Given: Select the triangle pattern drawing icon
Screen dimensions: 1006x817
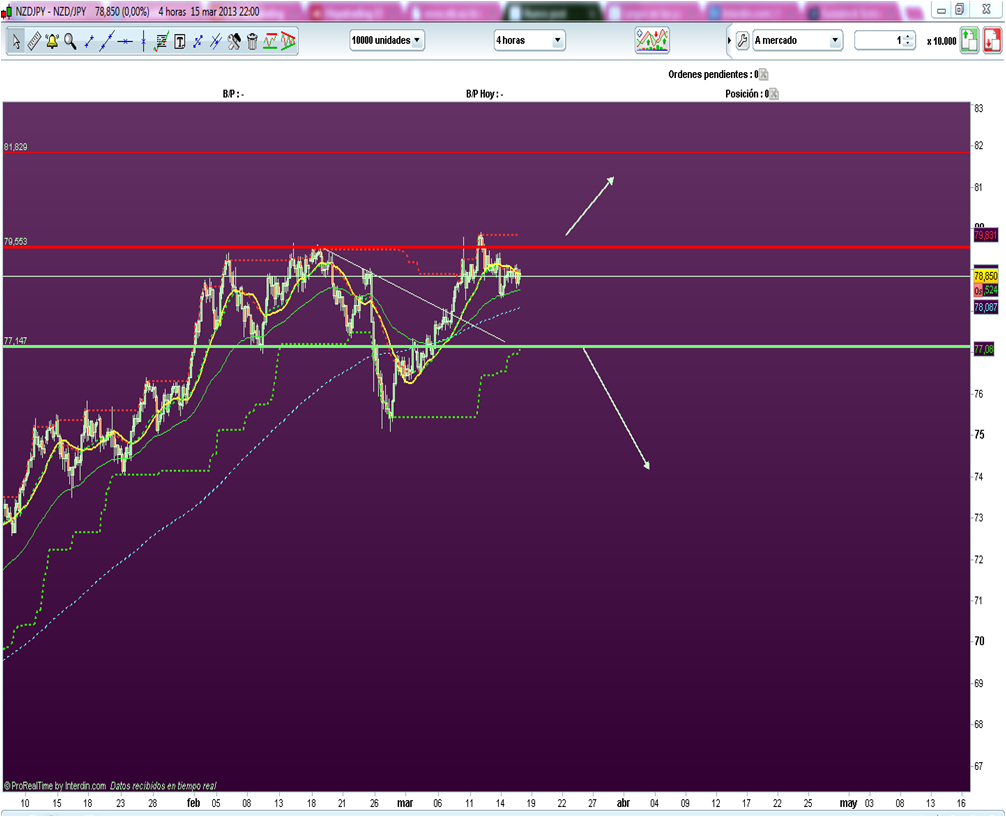Looking at the screenshot, I should click(x=288, y=41).
